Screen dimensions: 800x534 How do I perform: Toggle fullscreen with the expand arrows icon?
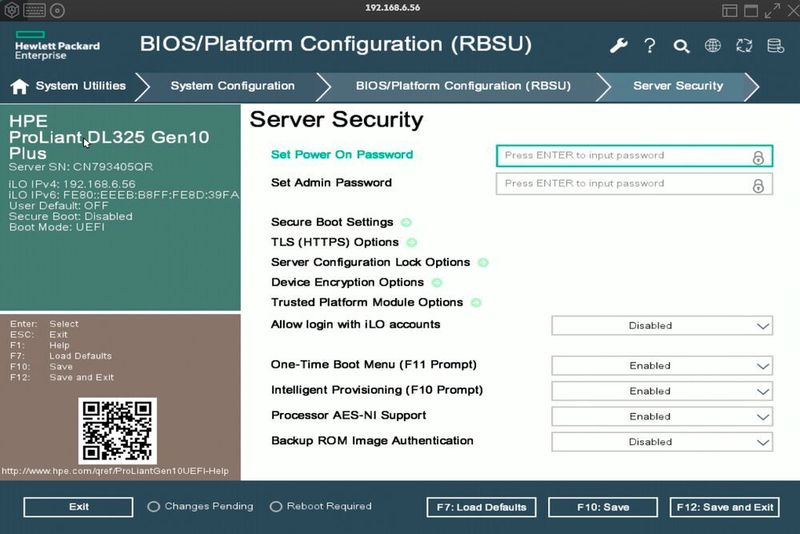[x=772, y=10]
